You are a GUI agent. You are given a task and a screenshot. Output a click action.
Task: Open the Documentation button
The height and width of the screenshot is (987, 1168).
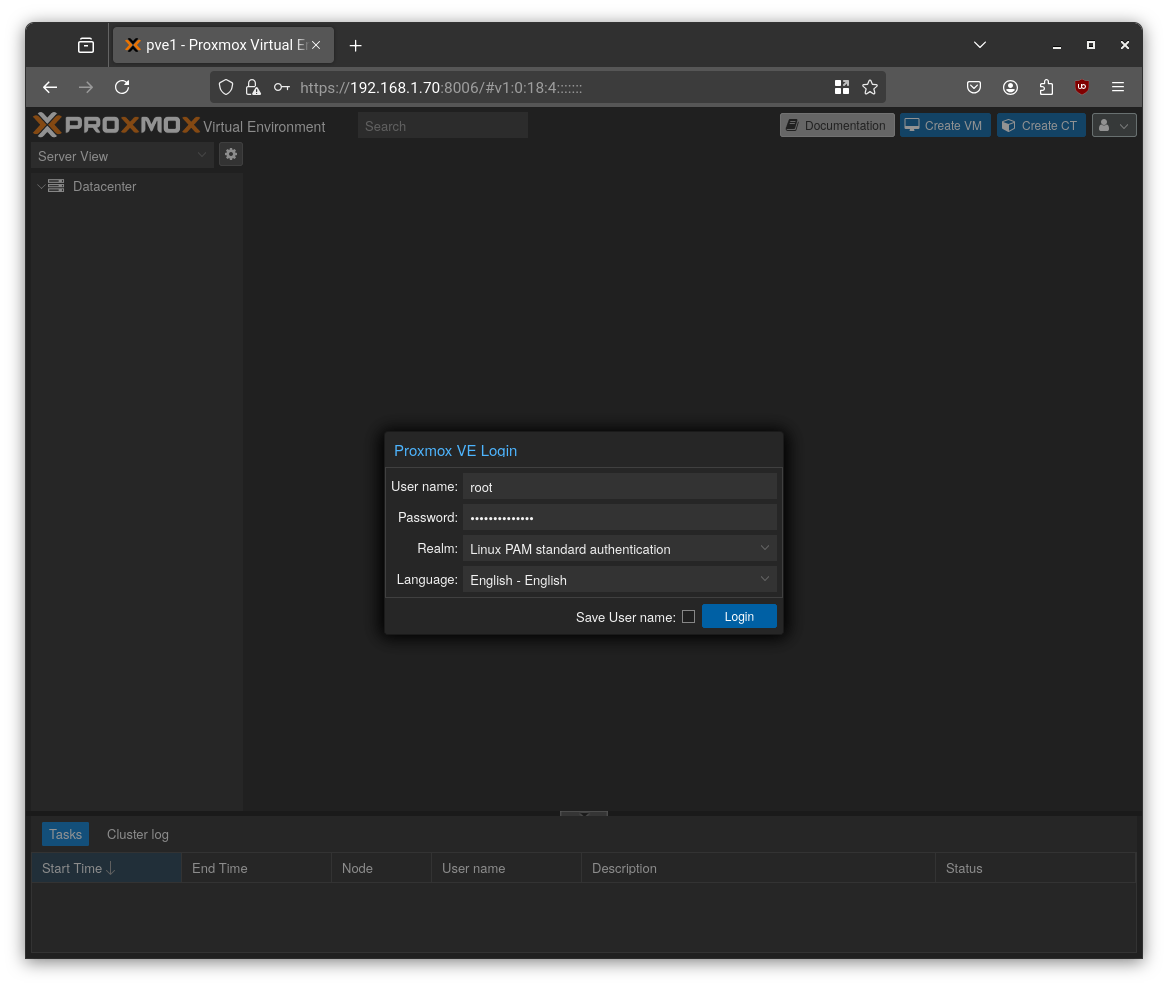click(836, 125)
